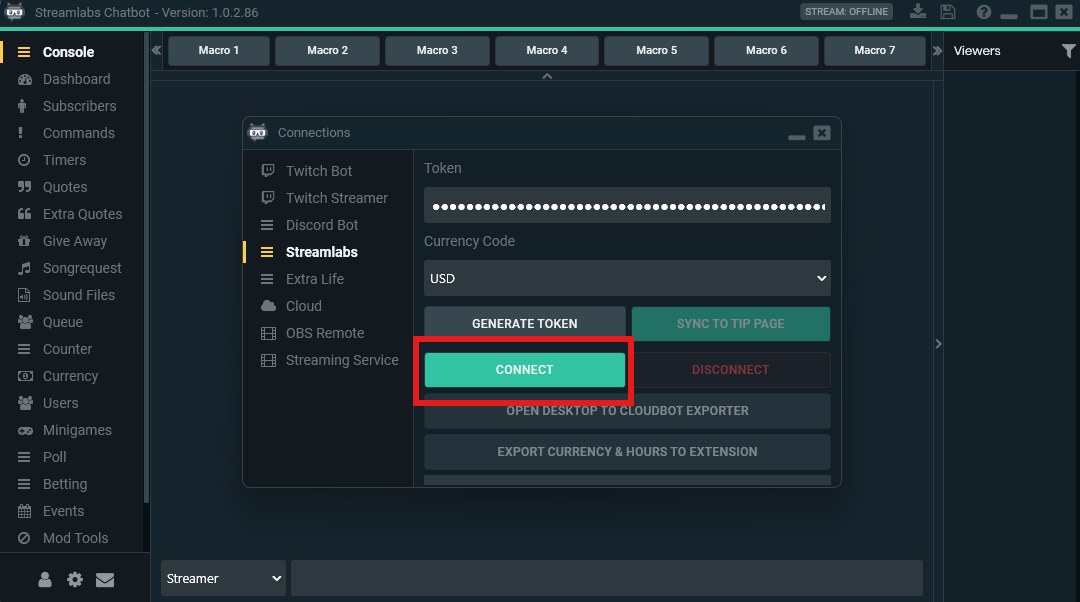1080x602 pixels.
Task: Trigger Macro 1 button
Action: tap(218, 51)
